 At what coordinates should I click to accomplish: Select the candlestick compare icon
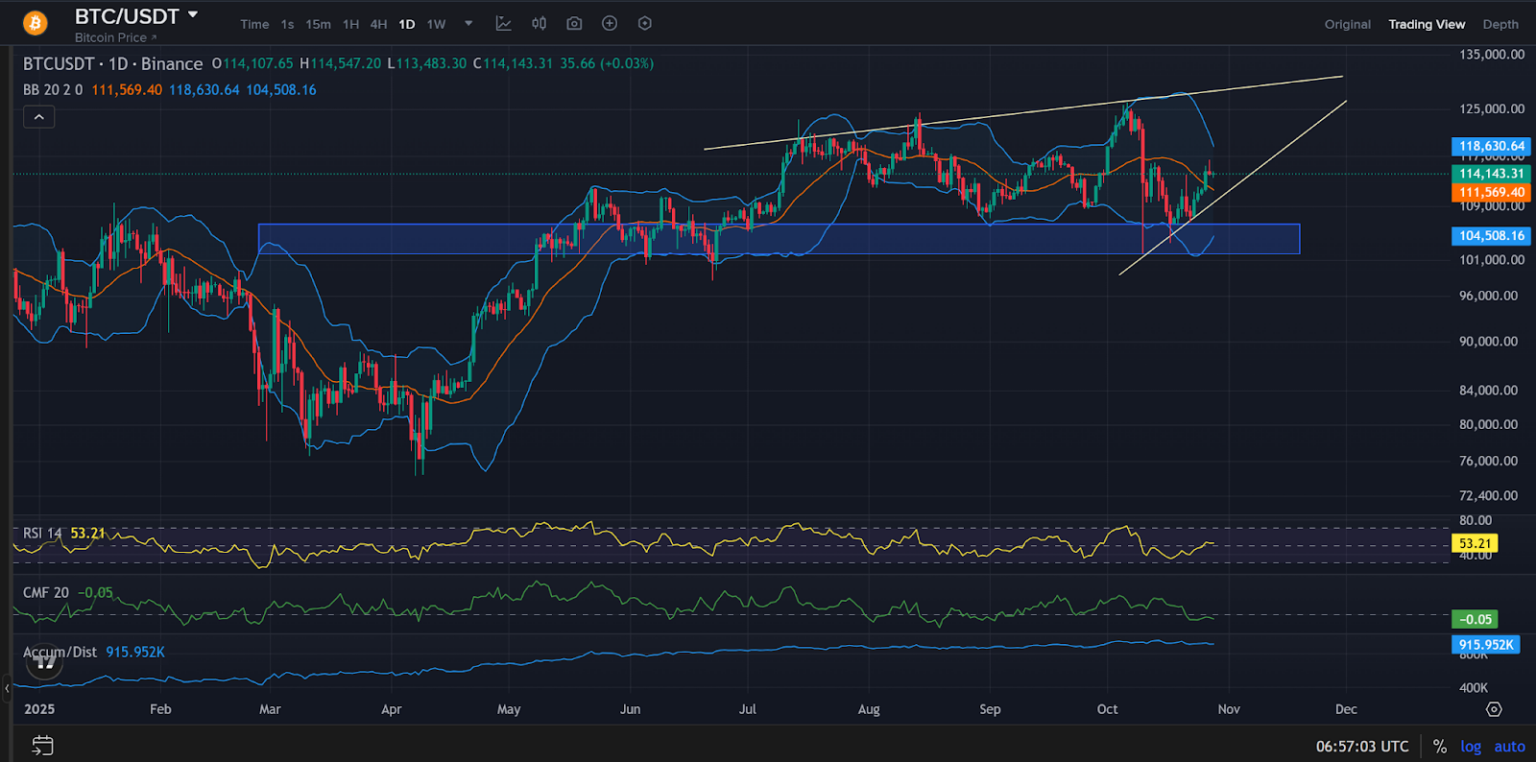(x=538, y=23)
